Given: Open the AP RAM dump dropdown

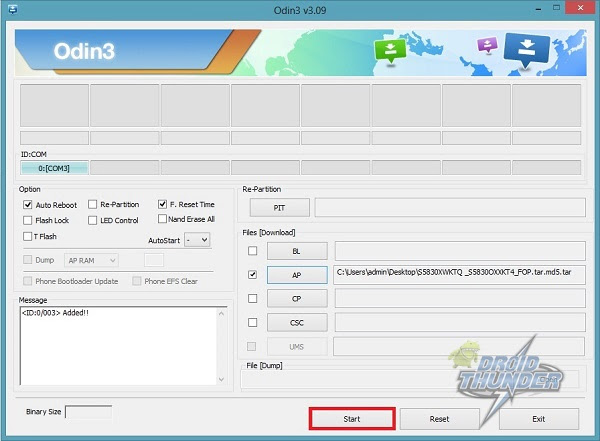Looking at the screenshot, I should click(91, 260).
